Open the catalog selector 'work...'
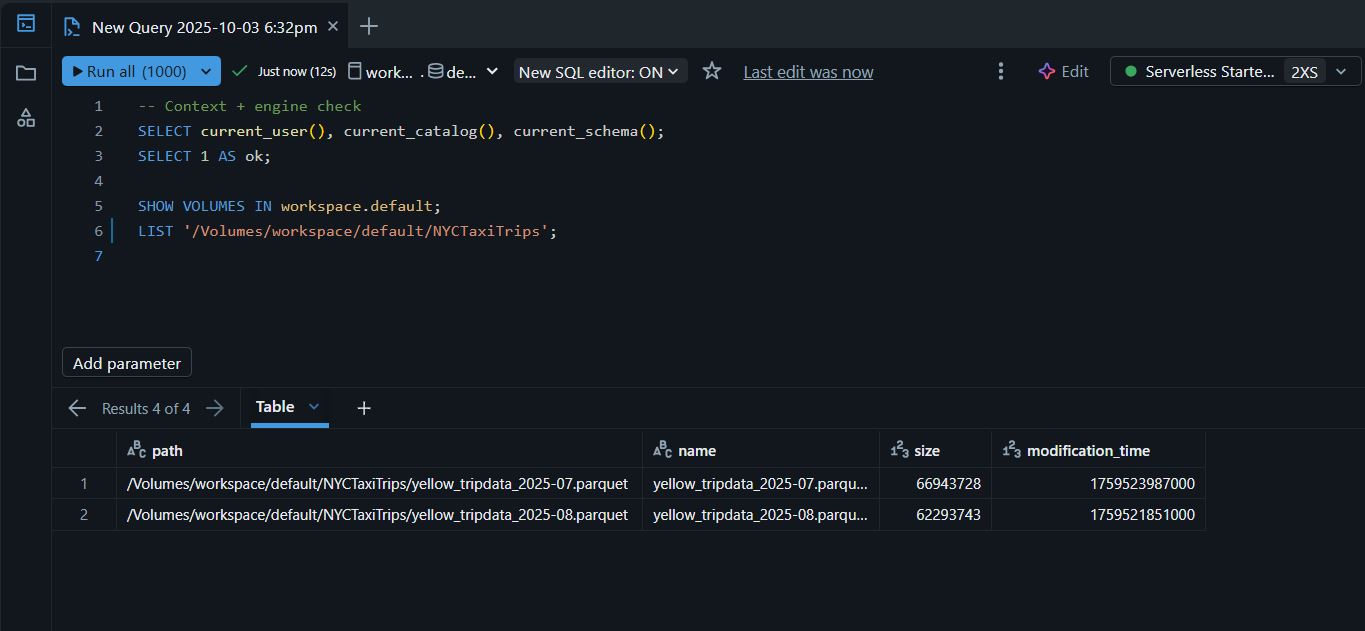 tap(381, 72)
